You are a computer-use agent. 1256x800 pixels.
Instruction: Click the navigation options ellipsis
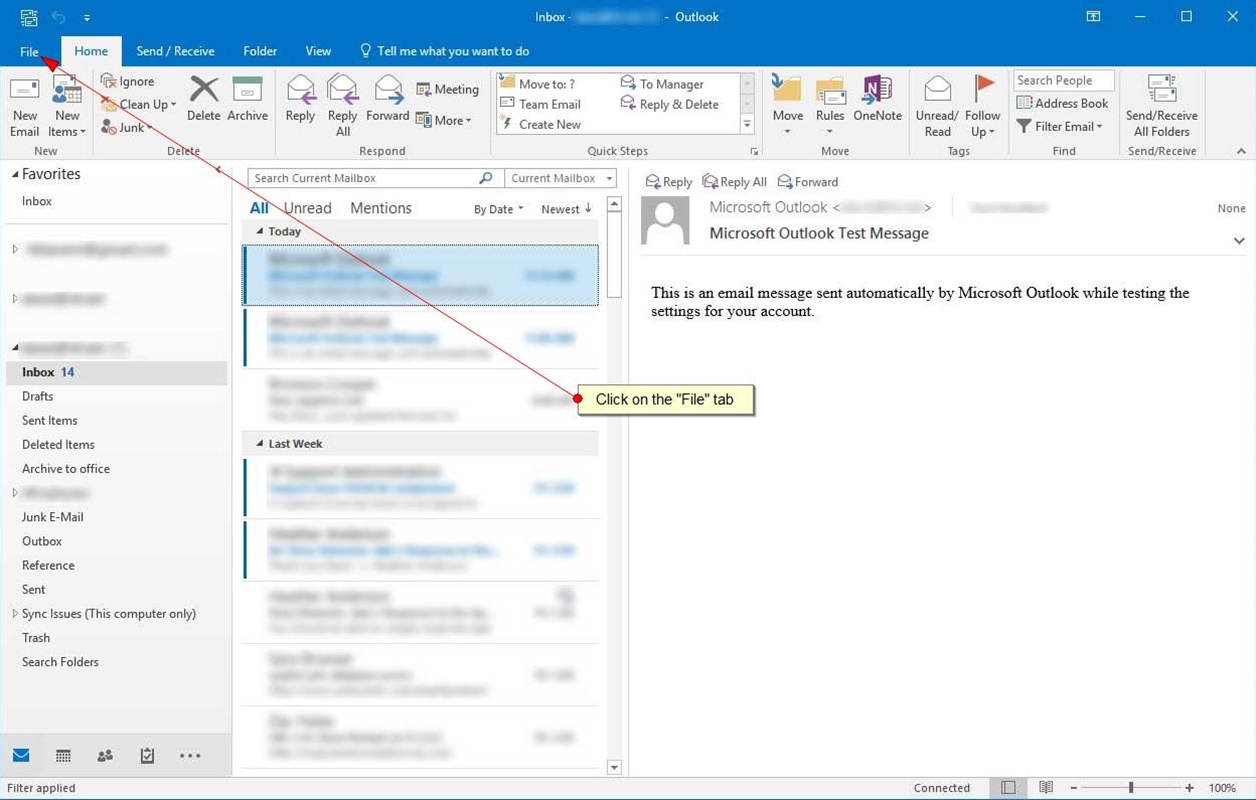(190, 756)
